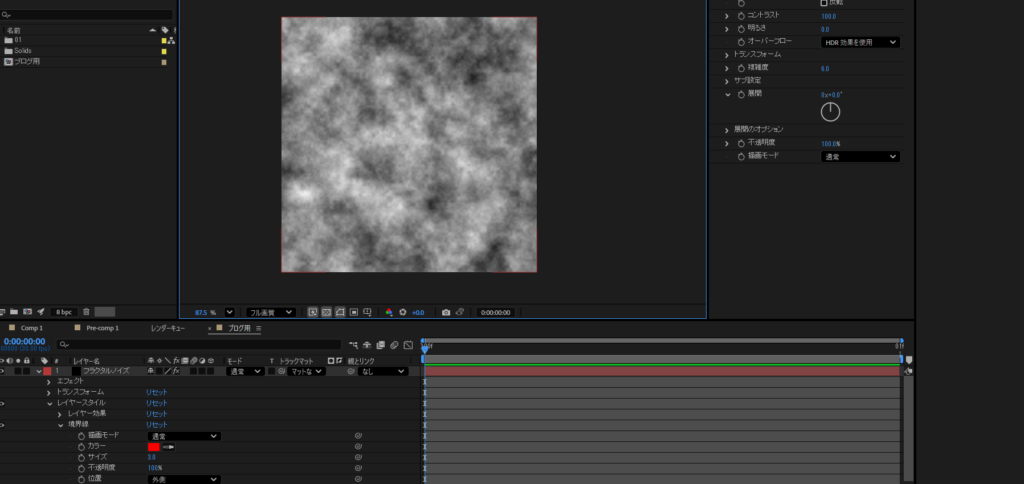Click the show channel RGB icon
Viewport: 1024px width, 484px height.
click(390, 312)
